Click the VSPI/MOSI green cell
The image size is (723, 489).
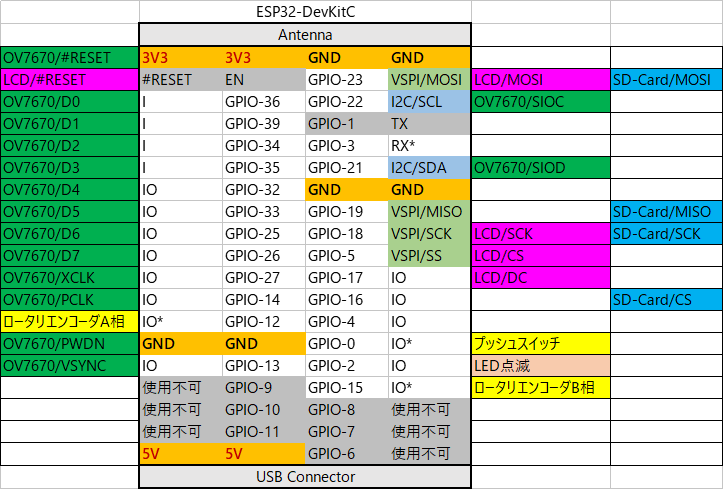click(x=429, y=79)
